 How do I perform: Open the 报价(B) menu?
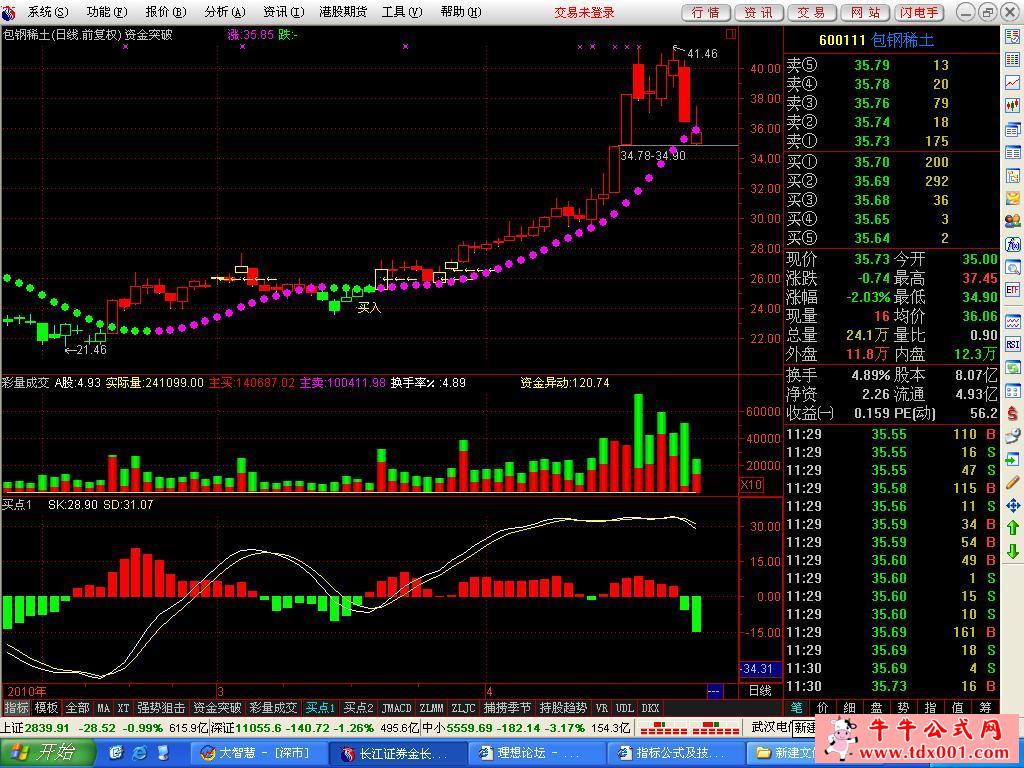[x=165, y=12]
